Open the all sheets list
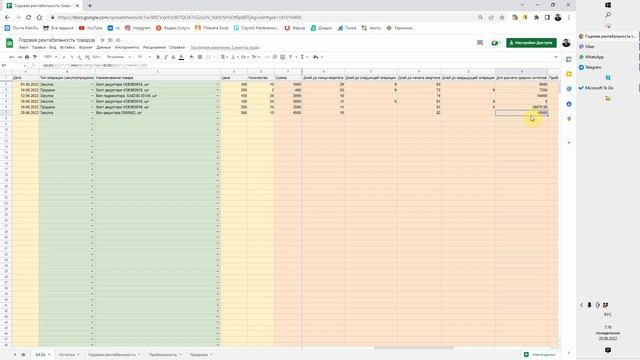 [x=23, y=355]
